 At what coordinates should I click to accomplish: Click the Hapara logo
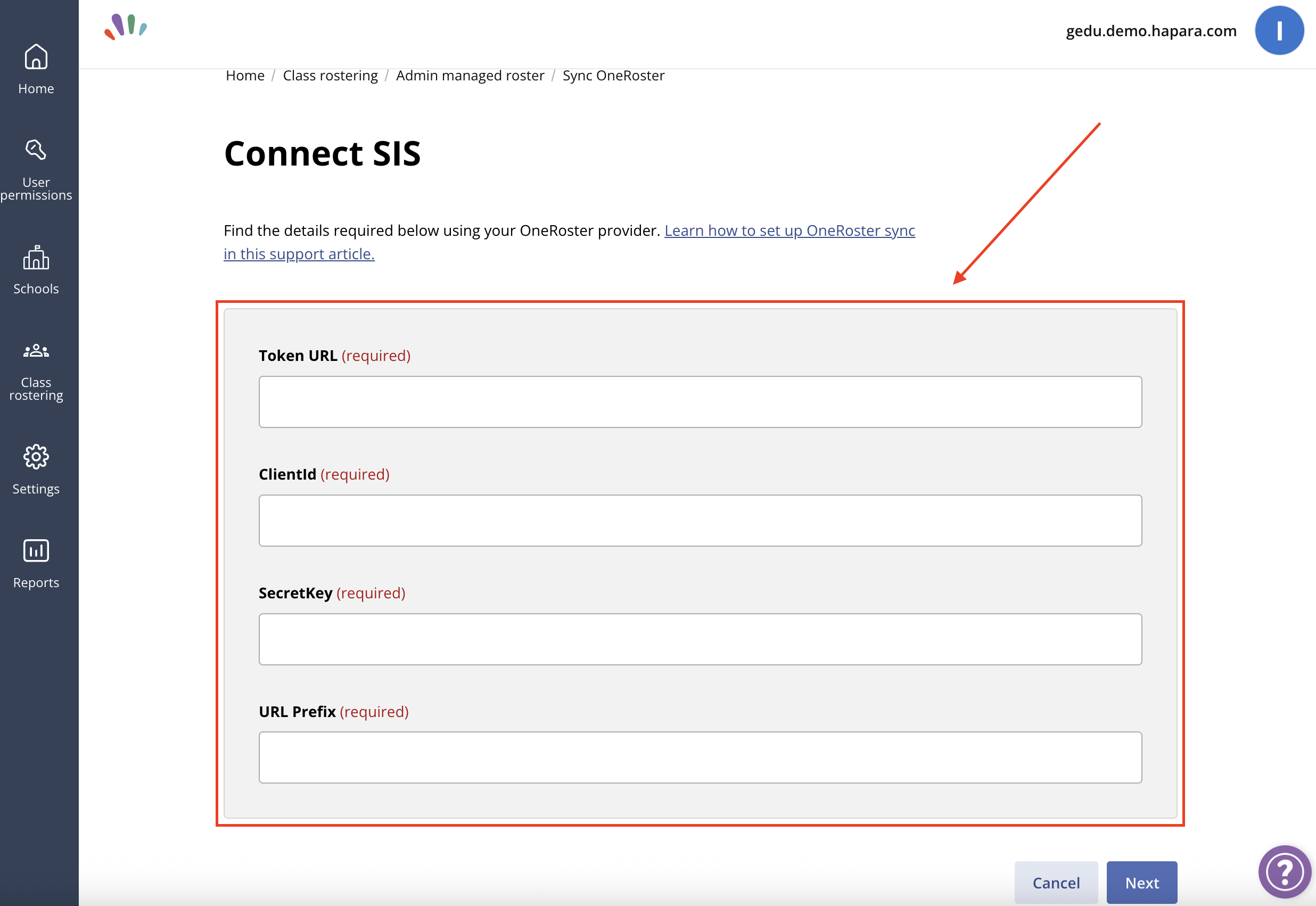pos(126,27)
